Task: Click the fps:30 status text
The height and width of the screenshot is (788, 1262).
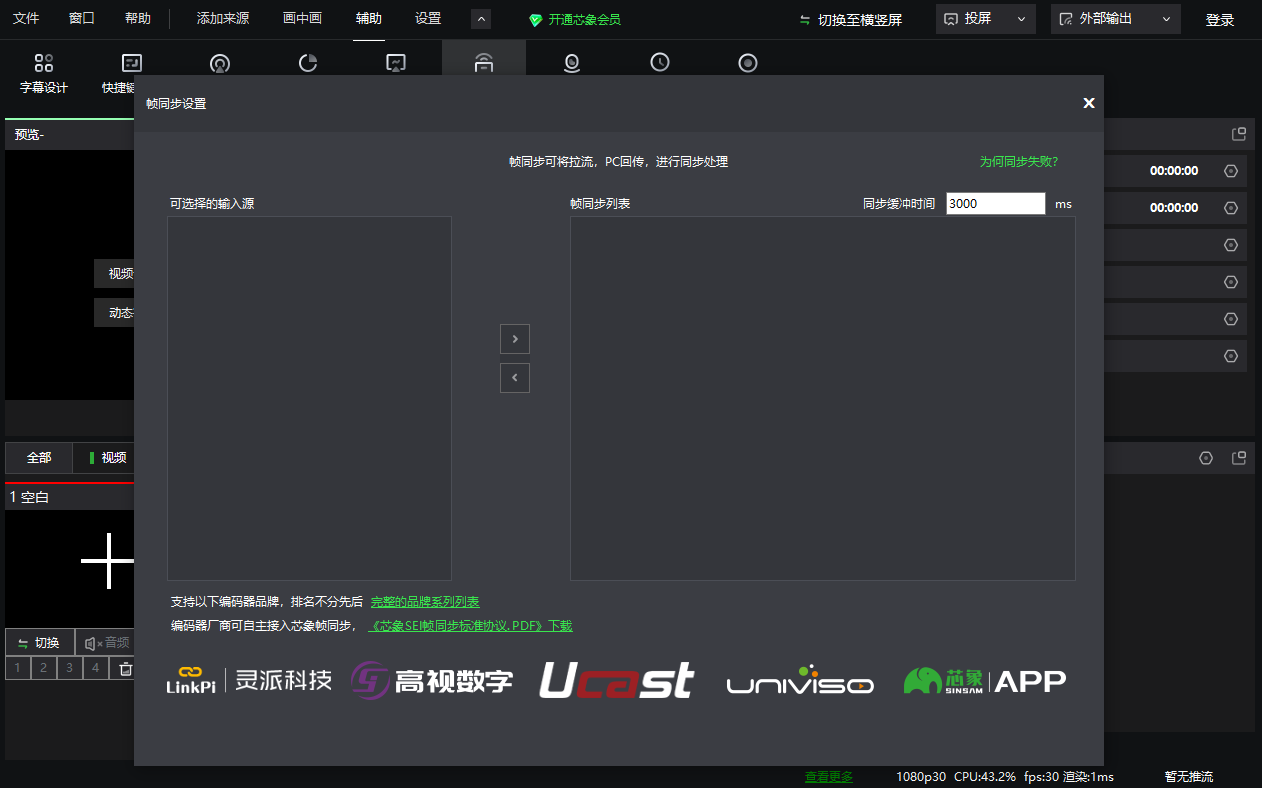Action: [x=1041, y=777]
